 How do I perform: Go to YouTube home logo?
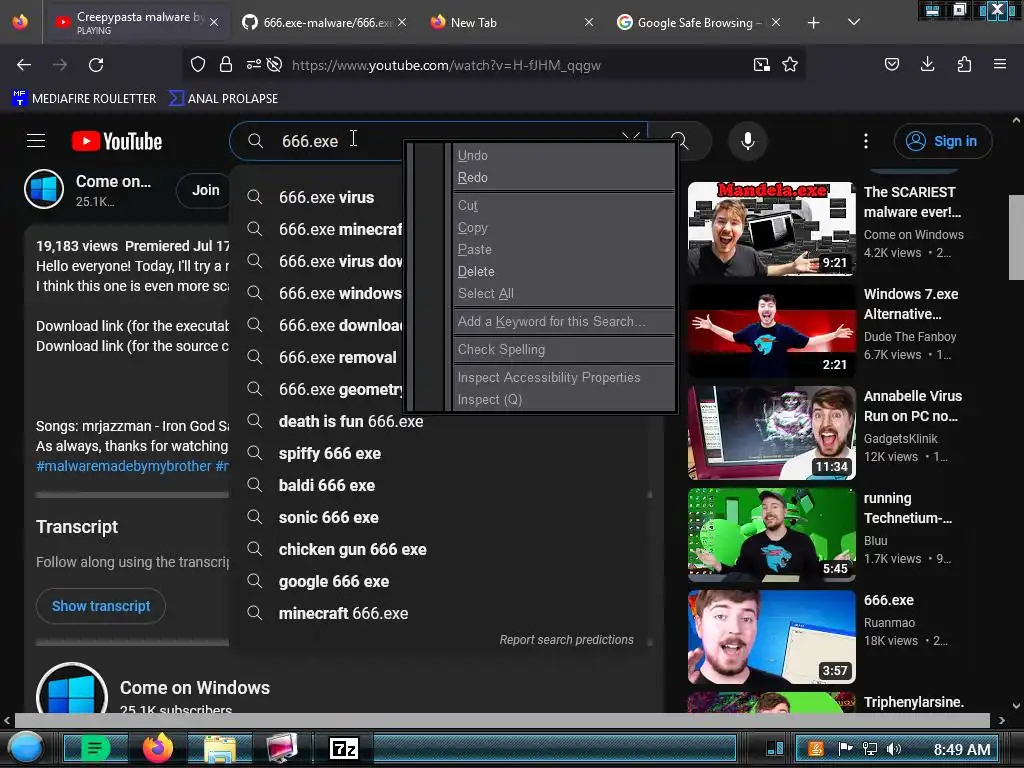pos(117,141)
